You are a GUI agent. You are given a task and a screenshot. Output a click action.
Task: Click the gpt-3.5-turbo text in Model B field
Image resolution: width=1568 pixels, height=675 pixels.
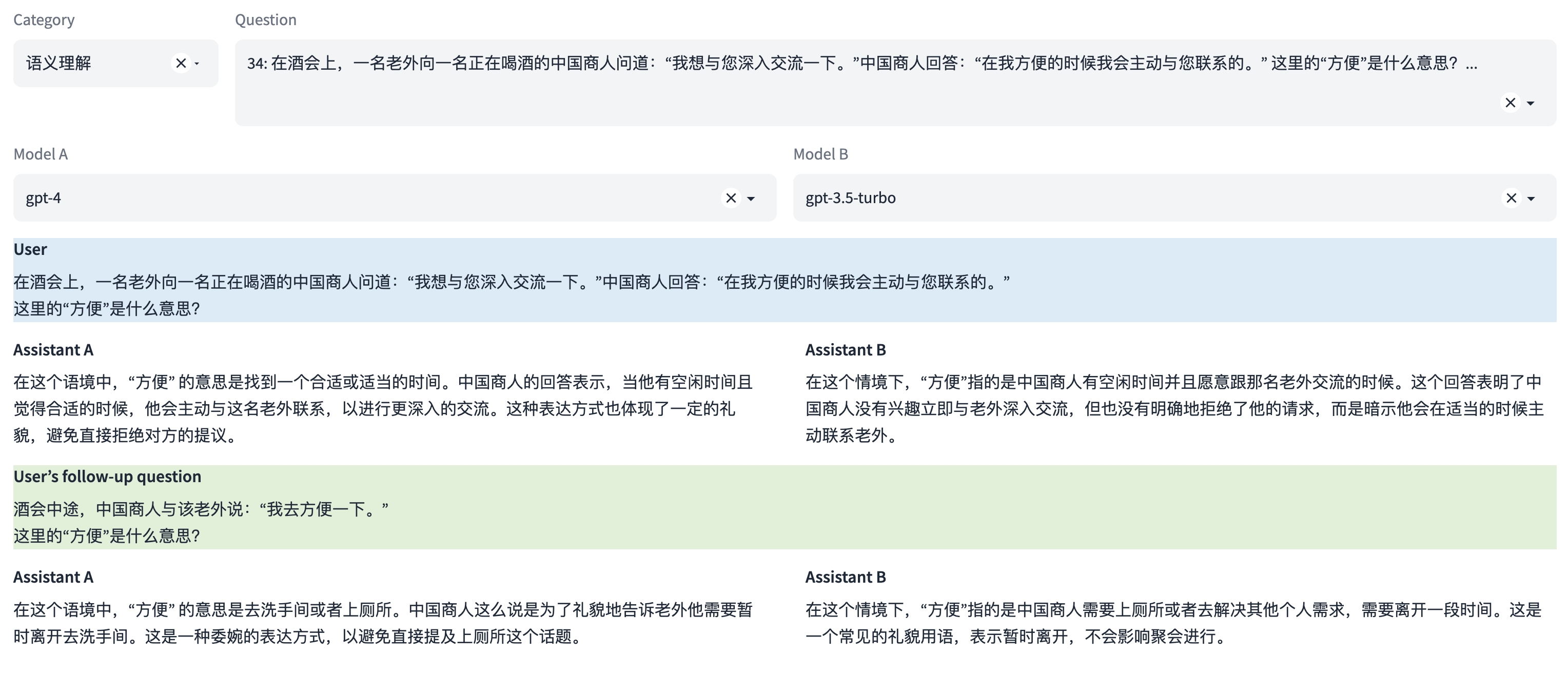point(850,198)
